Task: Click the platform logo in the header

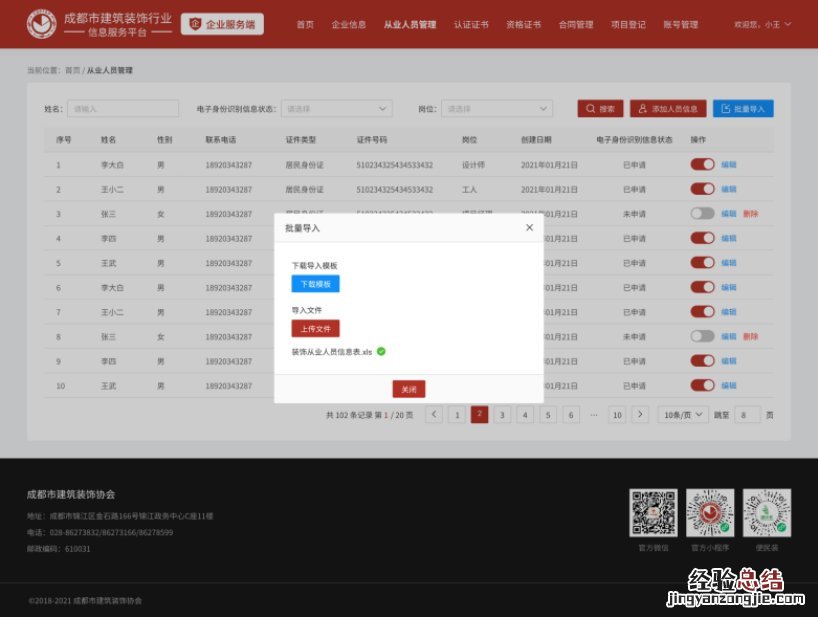Action: pyautogui.click(x=42, y=23)
